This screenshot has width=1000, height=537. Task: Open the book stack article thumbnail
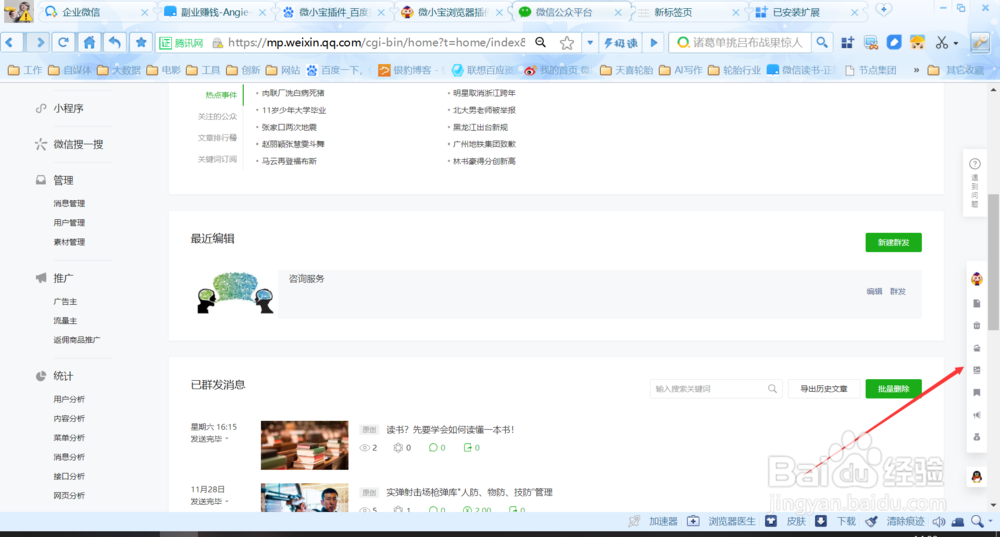coord(304,445)
